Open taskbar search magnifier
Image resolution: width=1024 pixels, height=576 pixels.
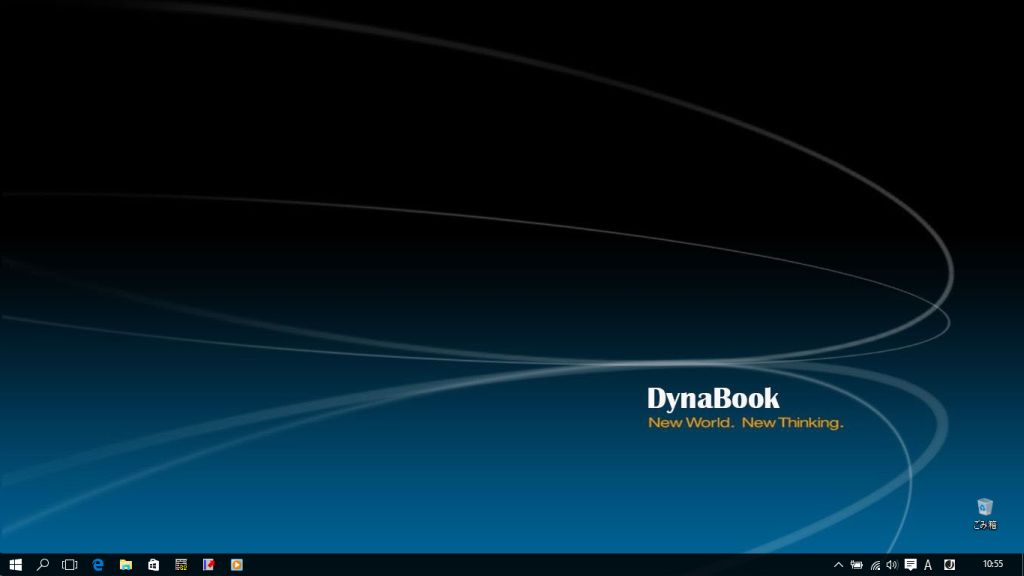coord(43,564)
